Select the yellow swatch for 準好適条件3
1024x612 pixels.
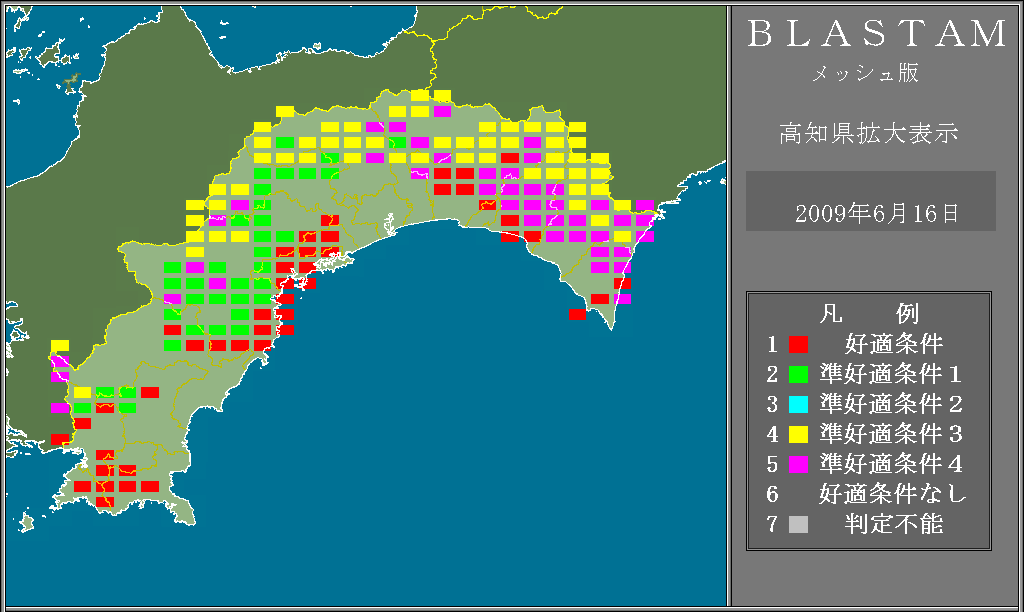(x=798, y=435)
